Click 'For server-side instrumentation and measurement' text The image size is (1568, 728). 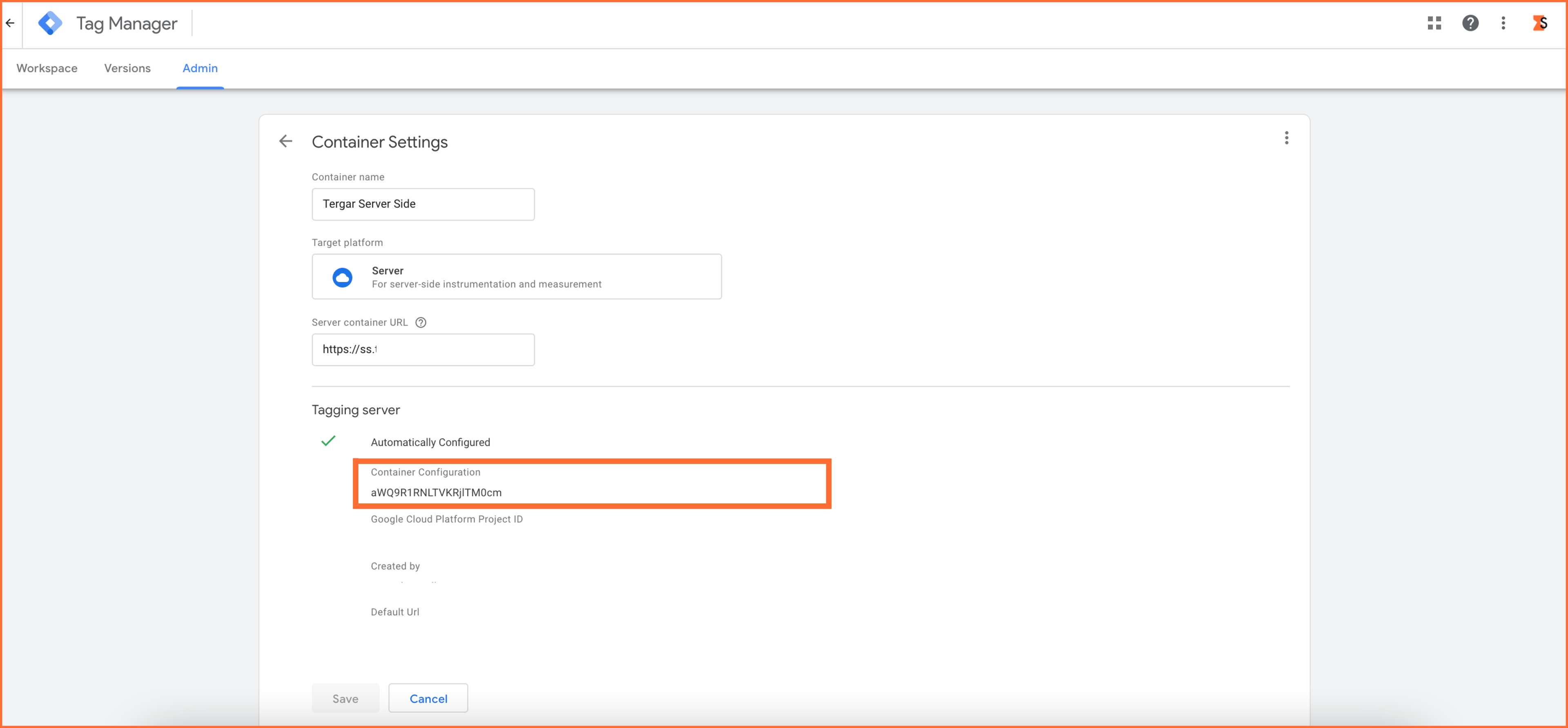click(x=486, y=284)
